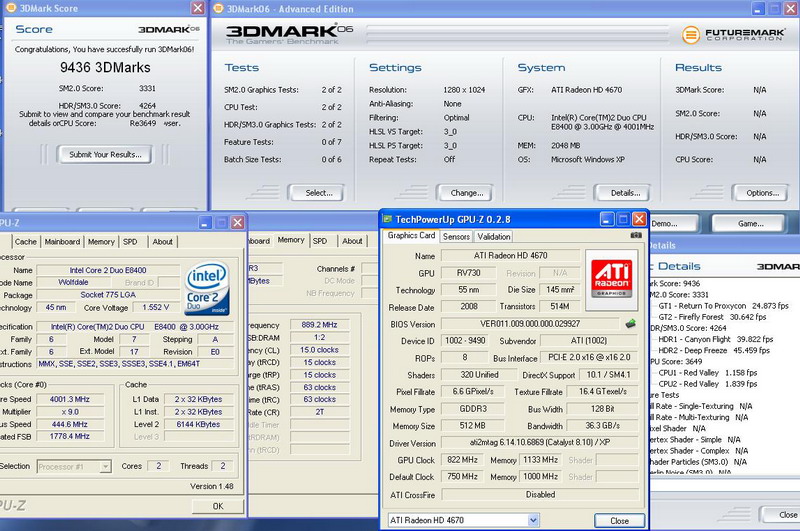800x531 pixels.
Task: Select CPU1 - Red Valley result
Action: pos(707,373)
